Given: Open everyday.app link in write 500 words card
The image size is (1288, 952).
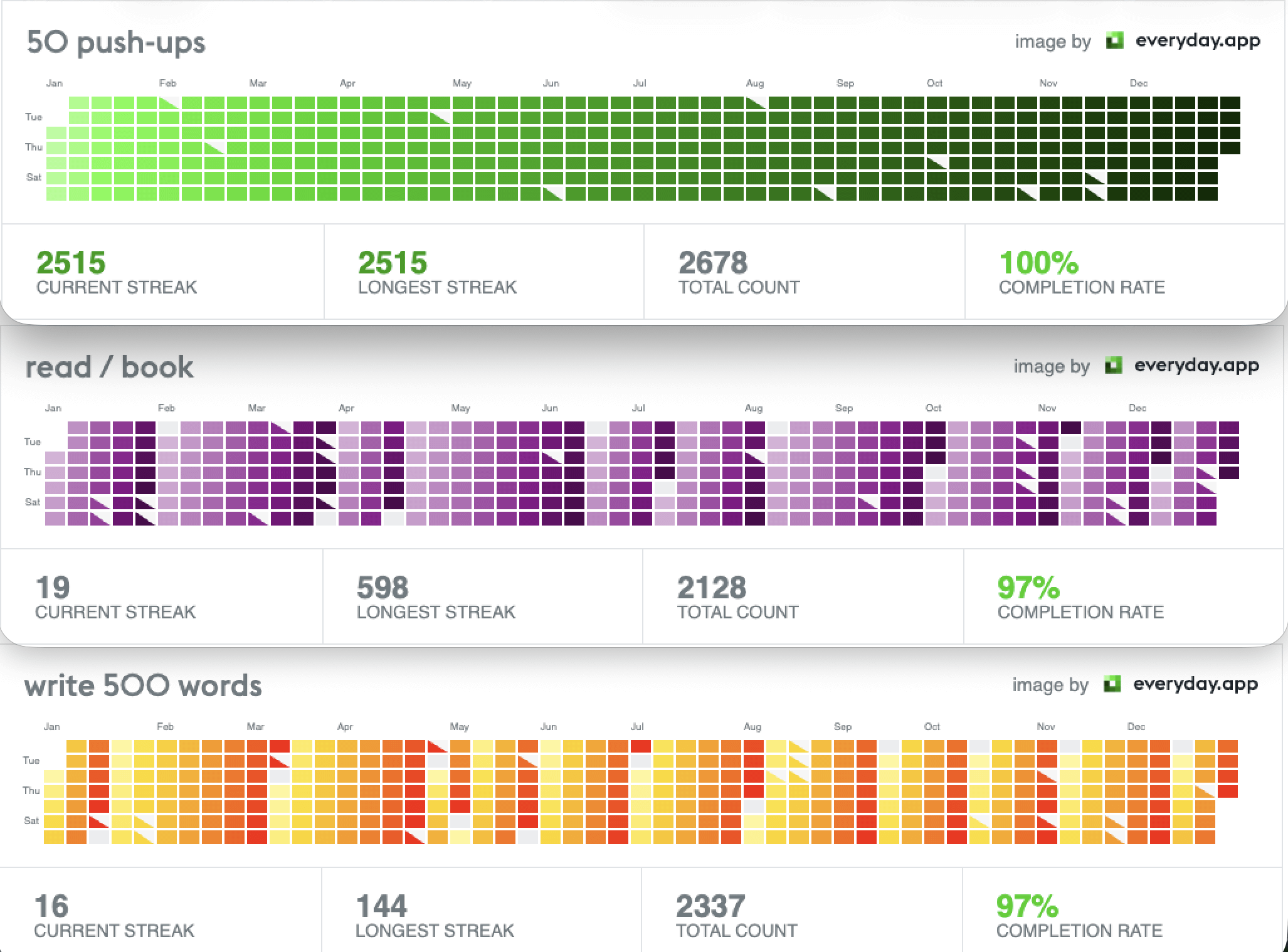Looking at the screenshot, I should (x=1195, y=684).
